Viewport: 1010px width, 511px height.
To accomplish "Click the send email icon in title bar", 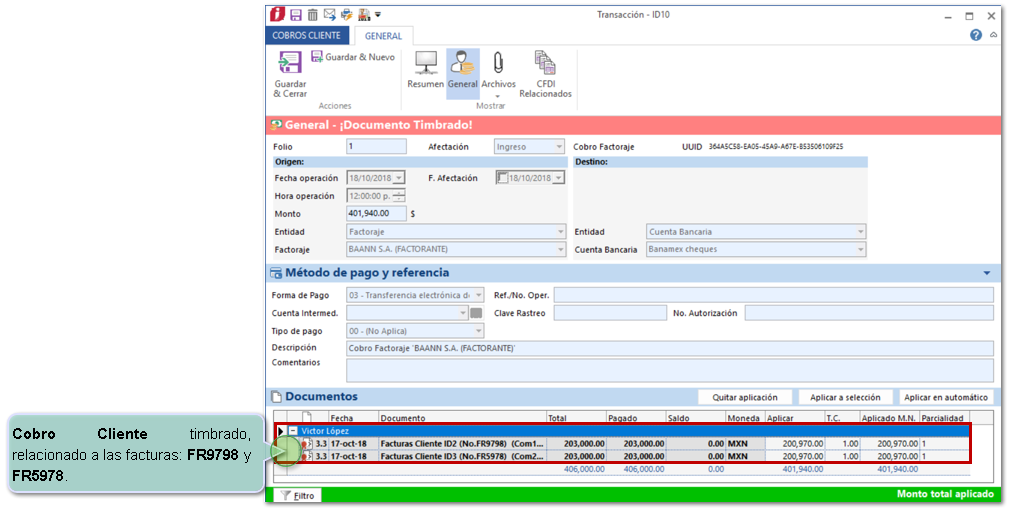I will coord(329,15).
